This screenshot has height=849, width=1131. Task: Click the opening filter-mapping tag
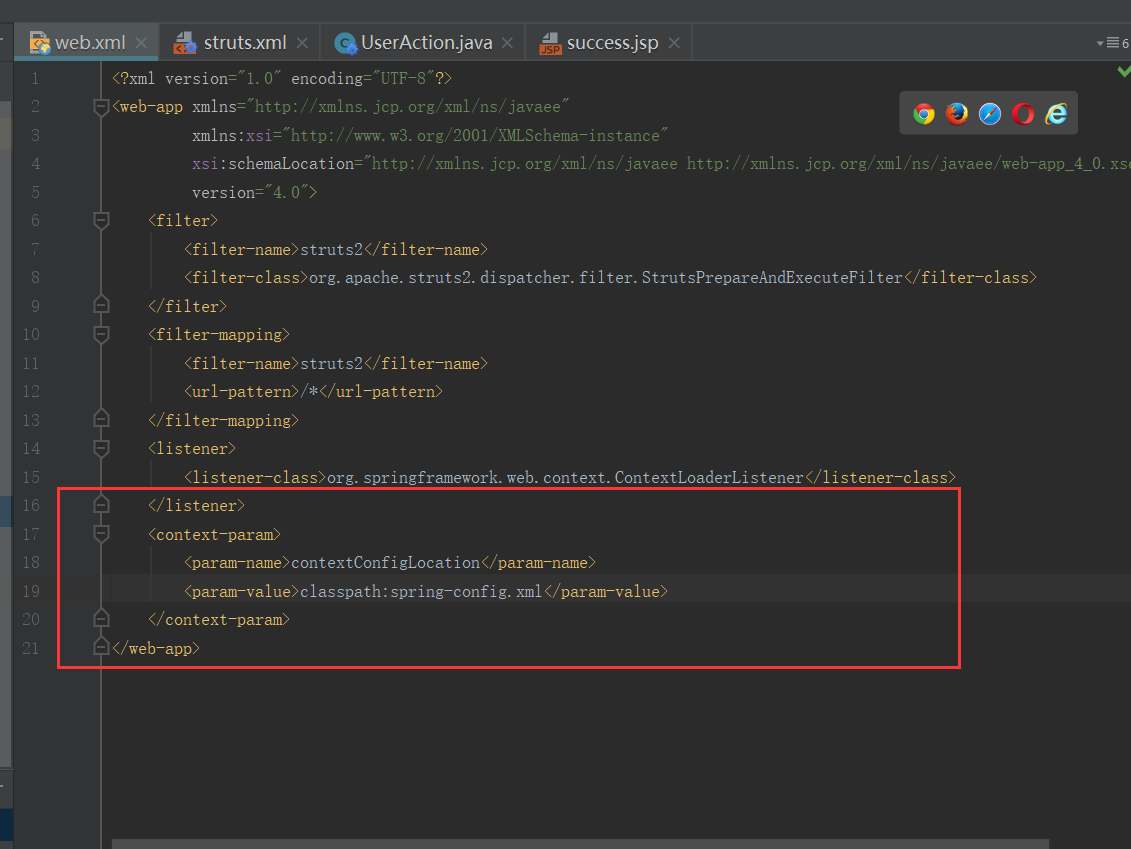tap(219, 335)
